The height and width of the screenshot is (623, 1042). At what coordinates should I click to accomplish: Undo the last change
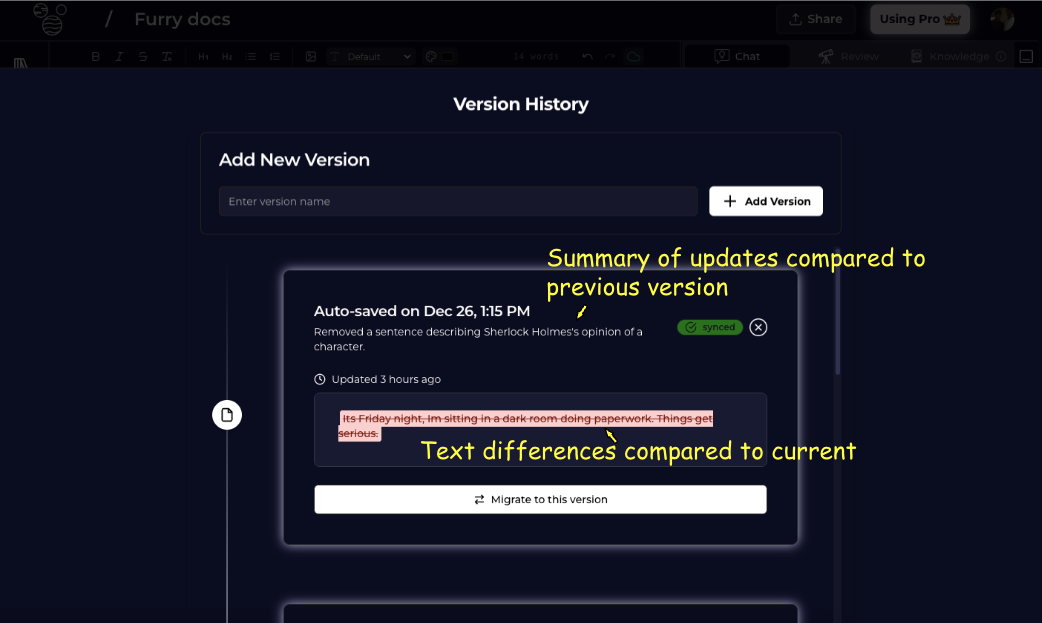click(587, 57)
